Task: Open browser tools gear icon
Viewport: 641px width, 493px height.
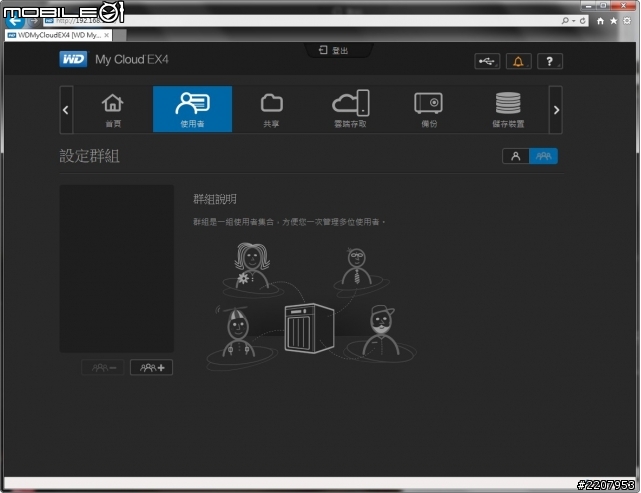Action: pyautogui.click(x=627, y=21)
